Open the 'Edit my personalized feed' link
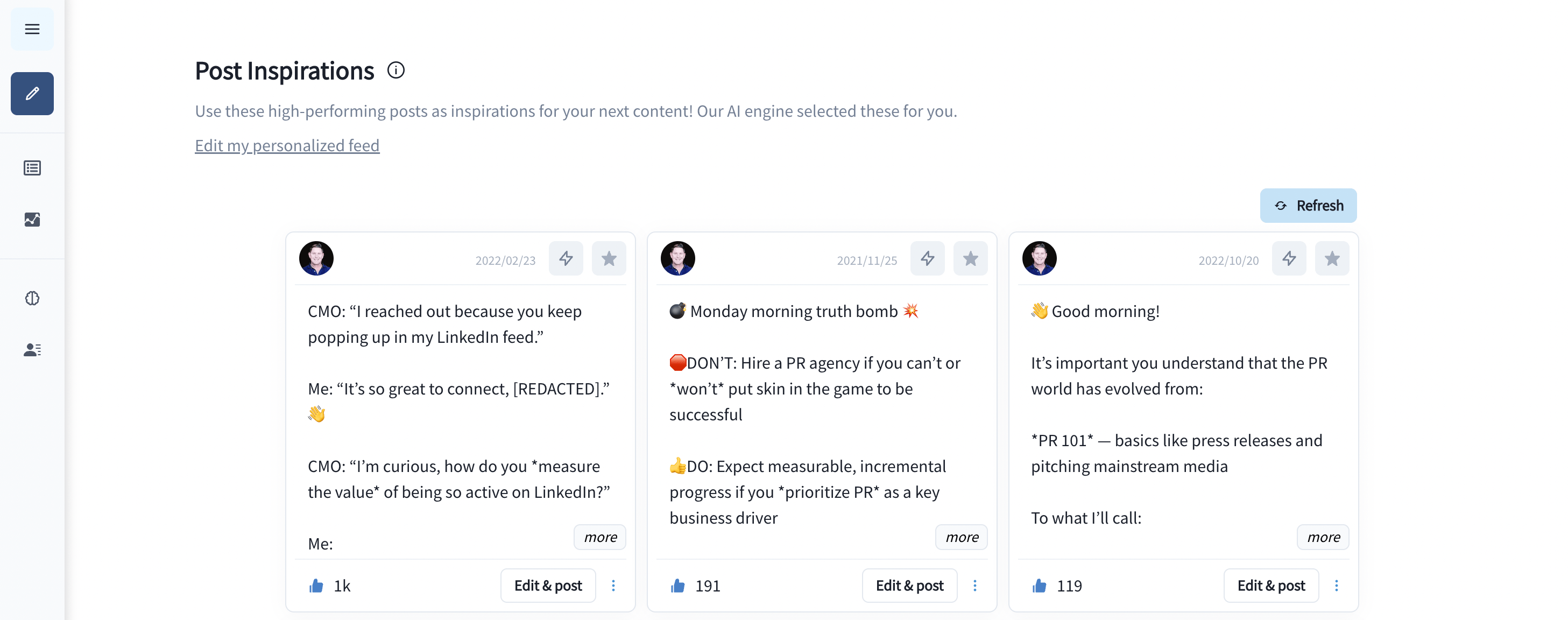 tap(287, 145)
